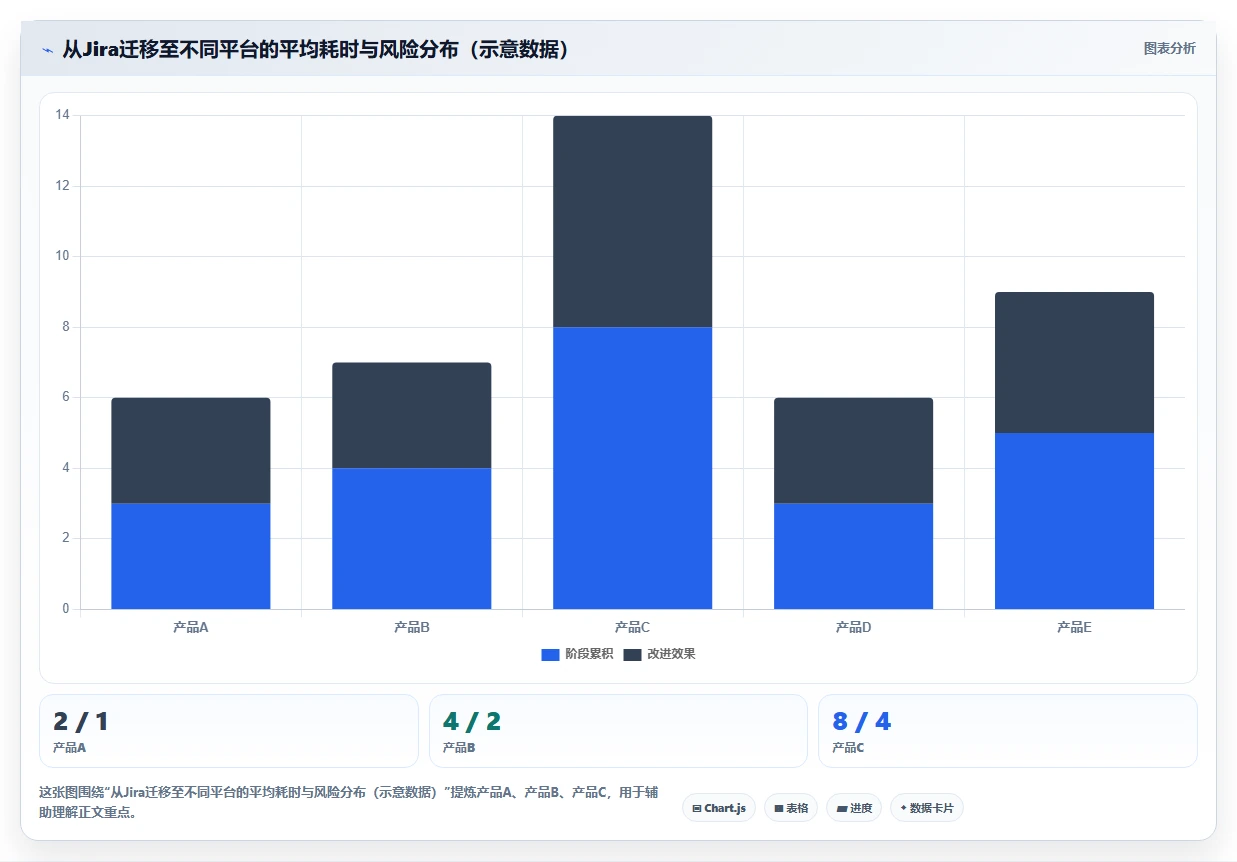
Task: Click the description paragraph below the stat cards
Action: click(x=348, y=802)
